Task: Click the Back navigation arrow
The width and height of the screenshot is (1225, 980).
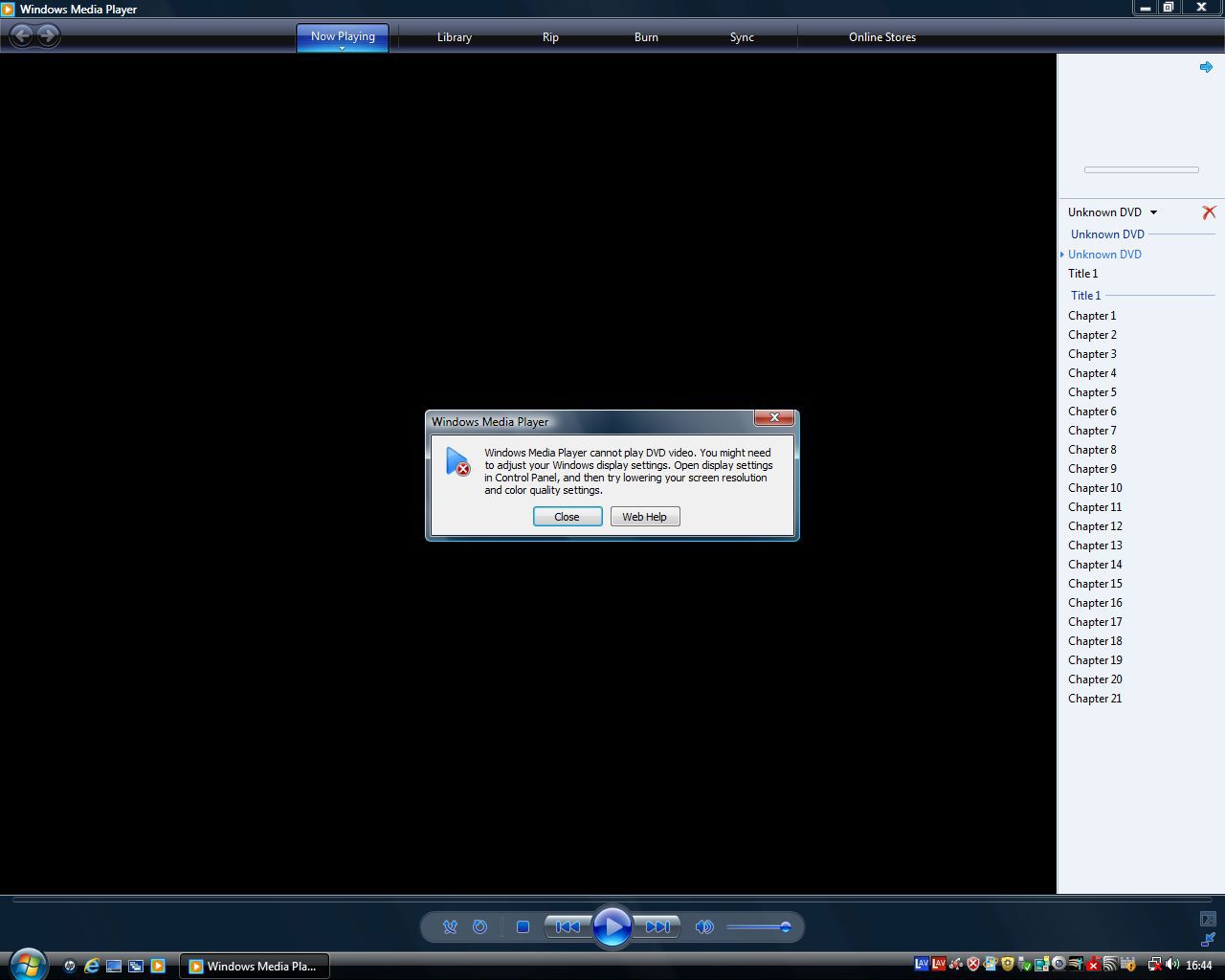Action: click(x=21, y=35)
